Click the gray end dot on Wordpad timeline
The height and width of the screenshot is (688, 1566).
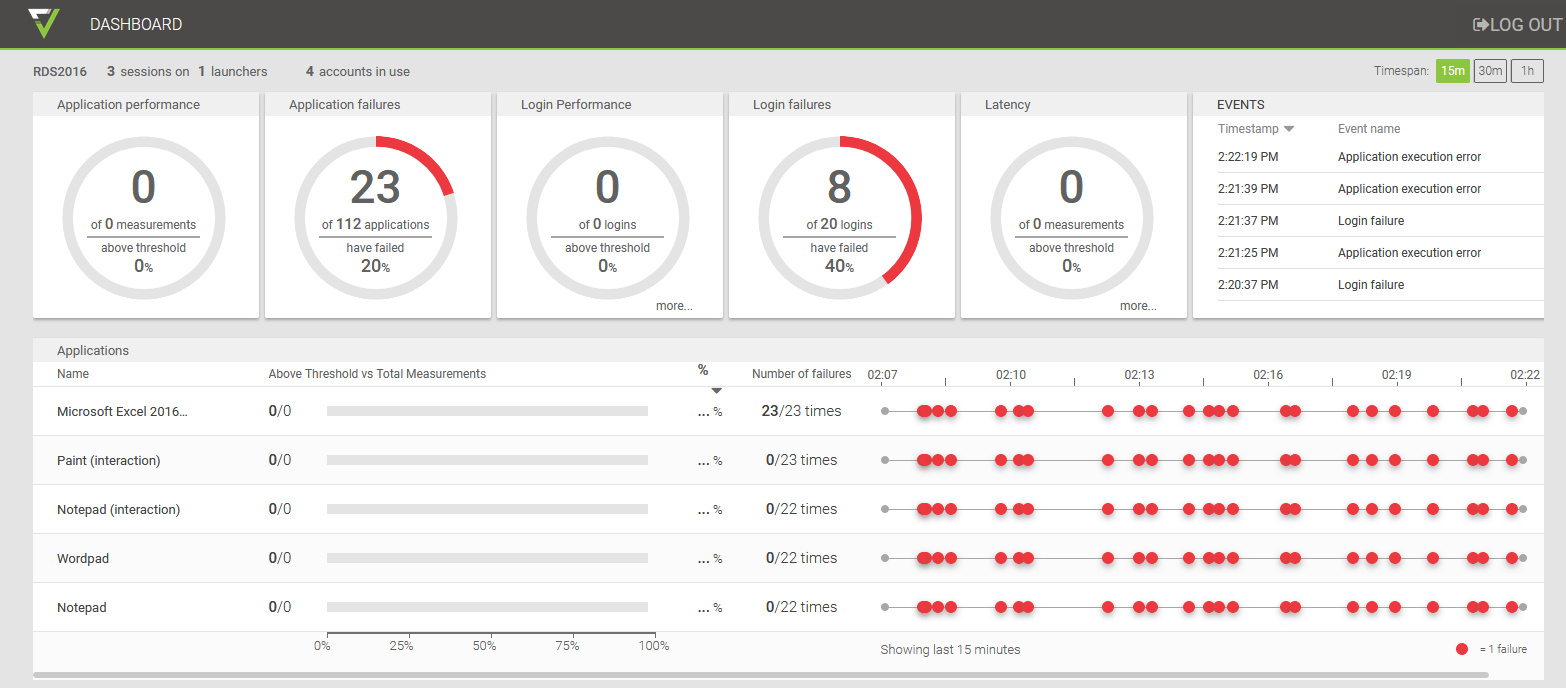click(x=1523, y=558)
